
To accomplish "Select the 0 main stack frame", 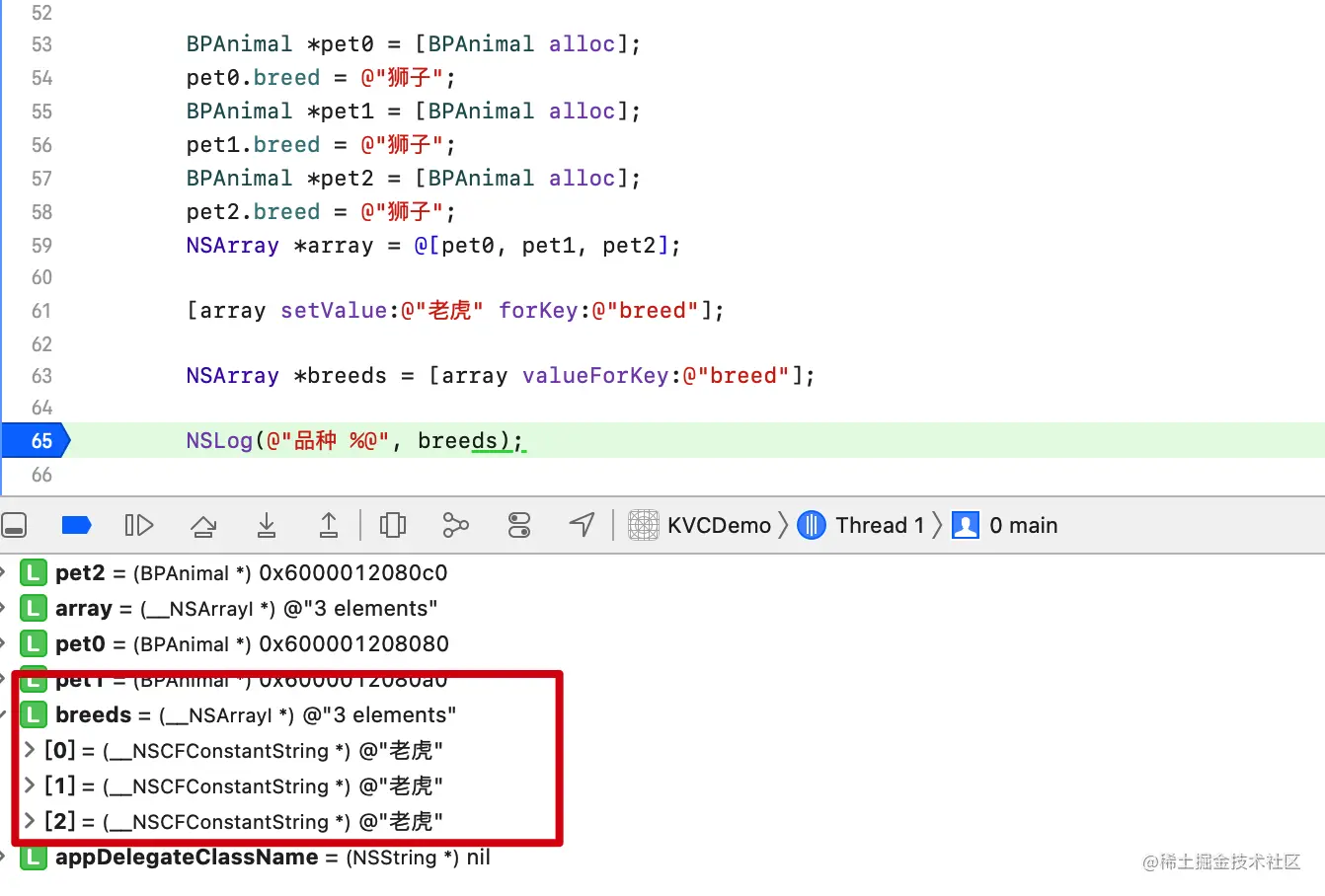I will click(1021, 525).
